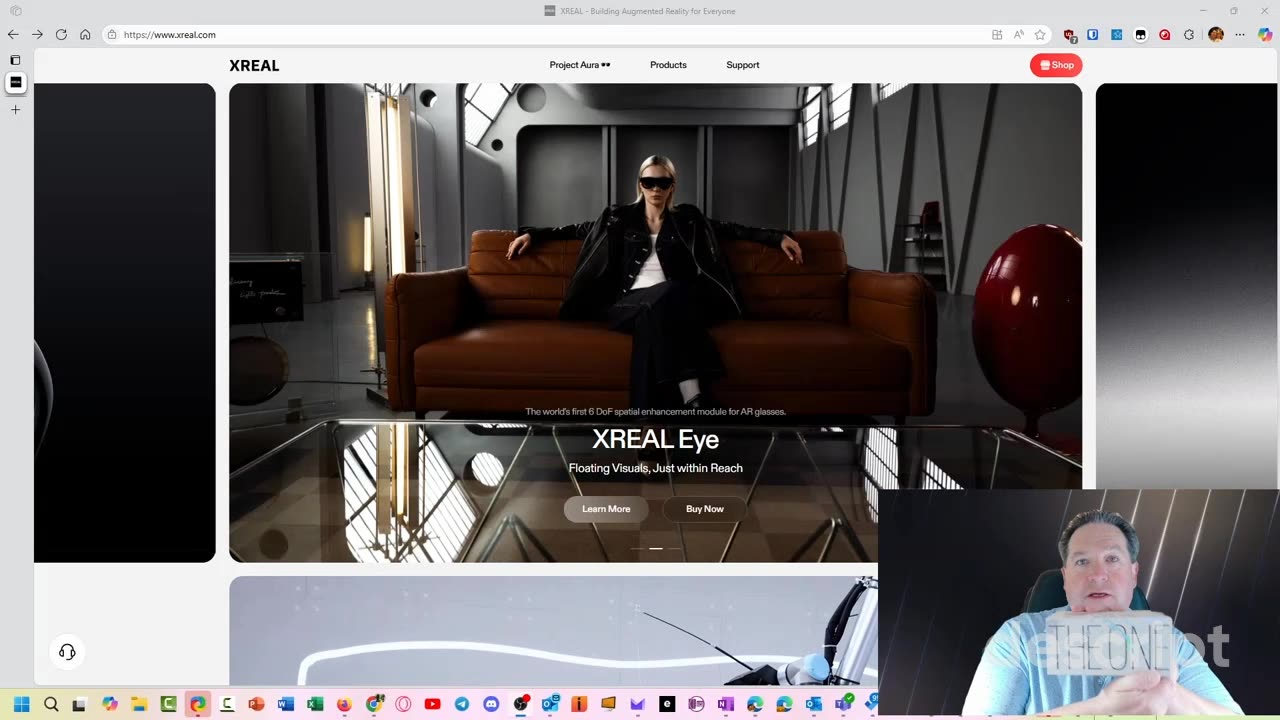This screenshot has width=1280, height=720.
Task: Open Opera from the taskbar
Action: point(403,704)
